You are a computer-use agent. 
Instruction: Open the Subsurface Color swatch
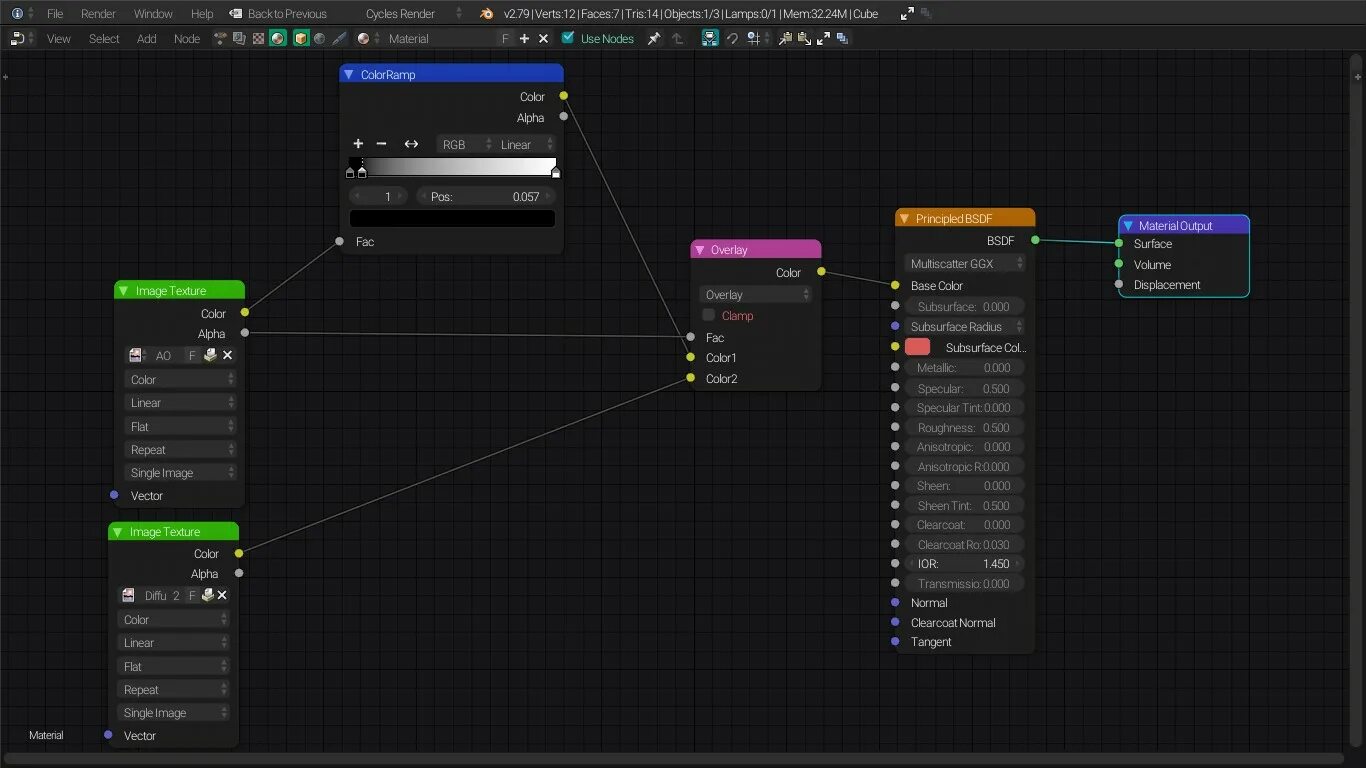point(918,347)
